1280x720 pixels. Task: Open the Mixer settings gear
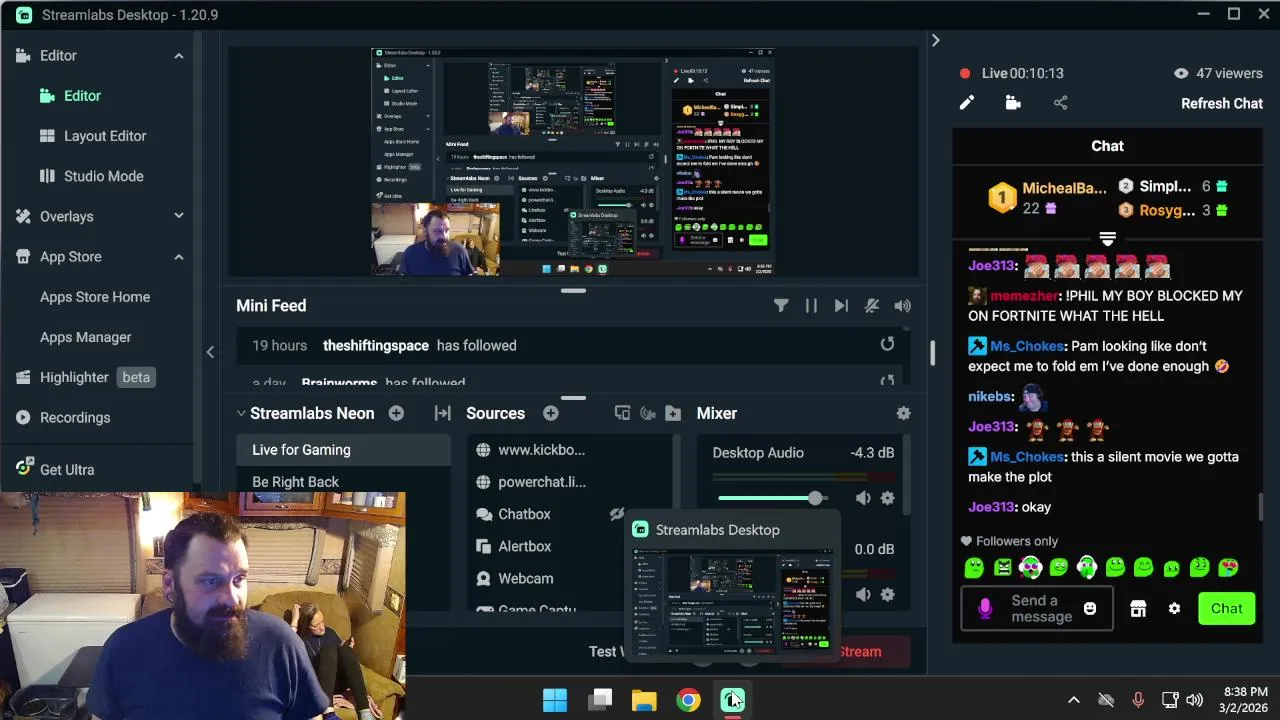point(903,413)
